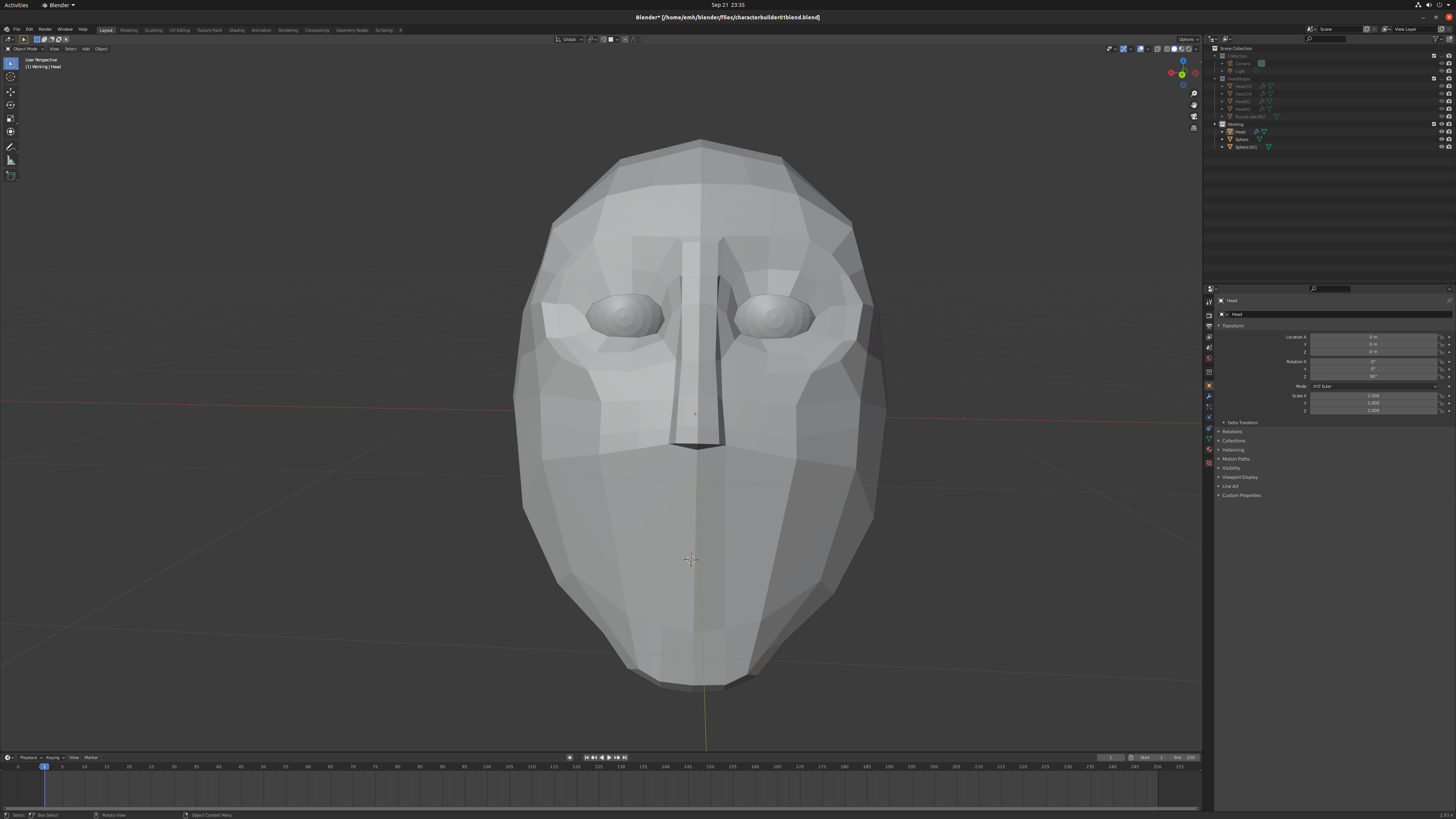Open the timeline Marker menu

click(91, 758)
